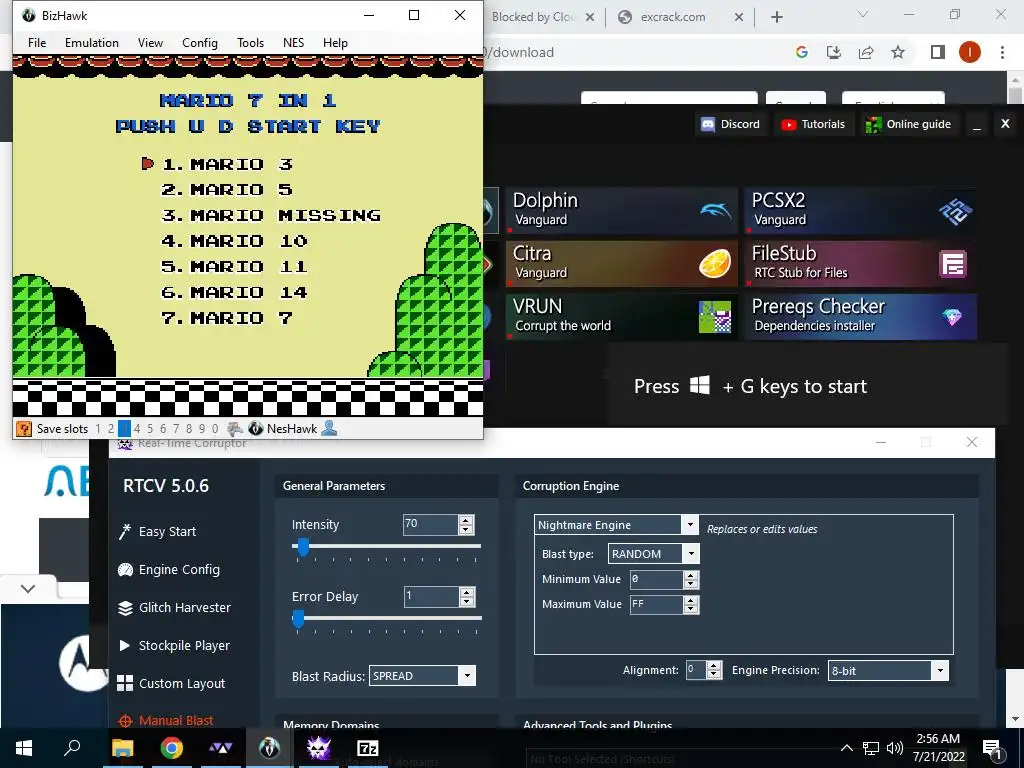Open the File menu in BizHawk
This screenshot has width=1024, height=768.
pos(37,42)
